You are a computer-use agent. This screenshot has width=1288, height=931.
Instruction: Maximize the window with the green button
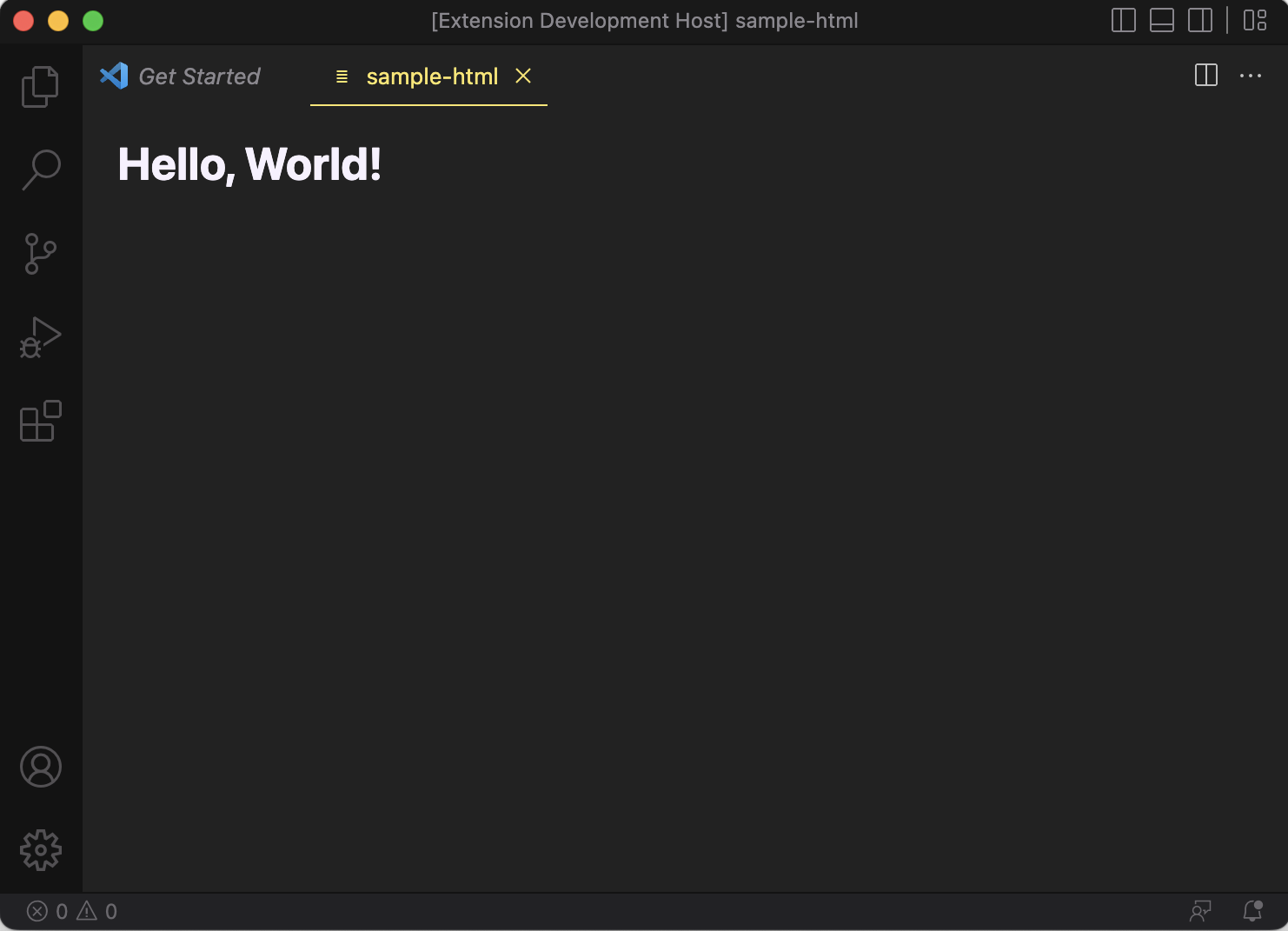tap(93, 21)
